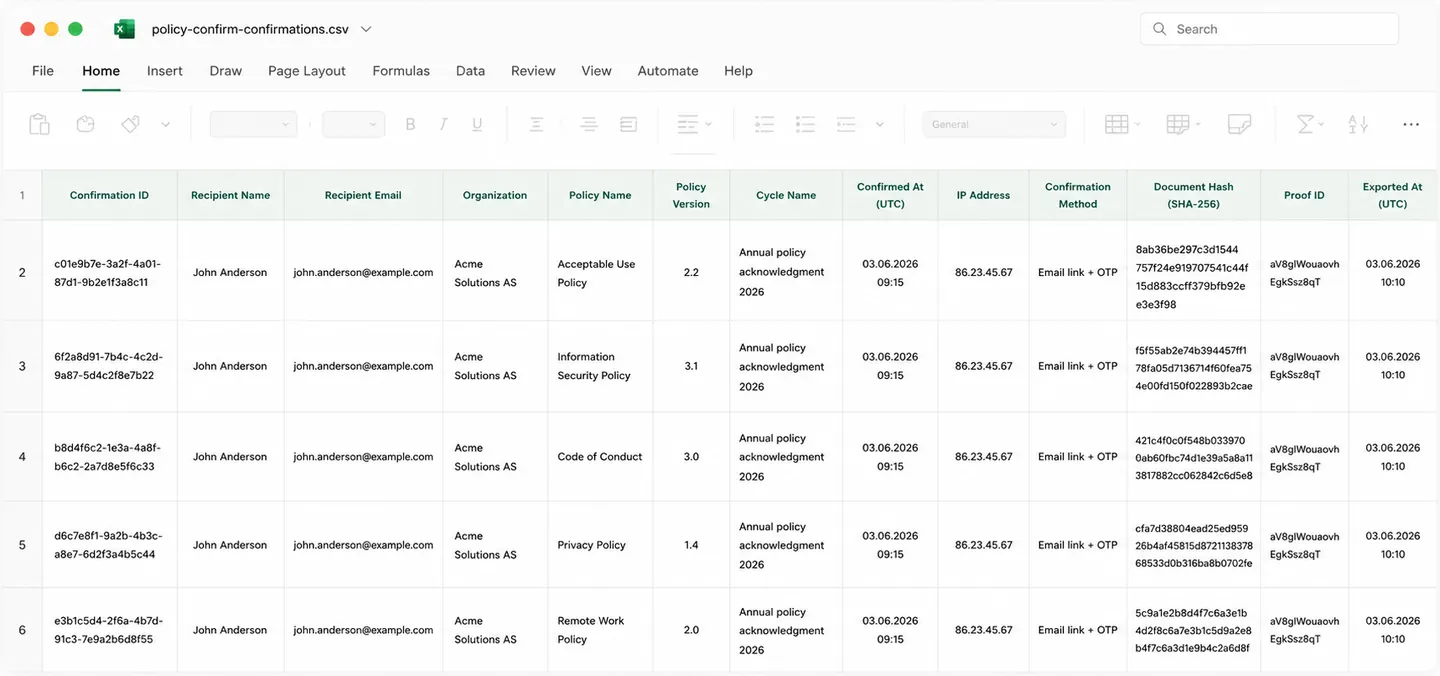Select the Organization column header

coord(495,195)
